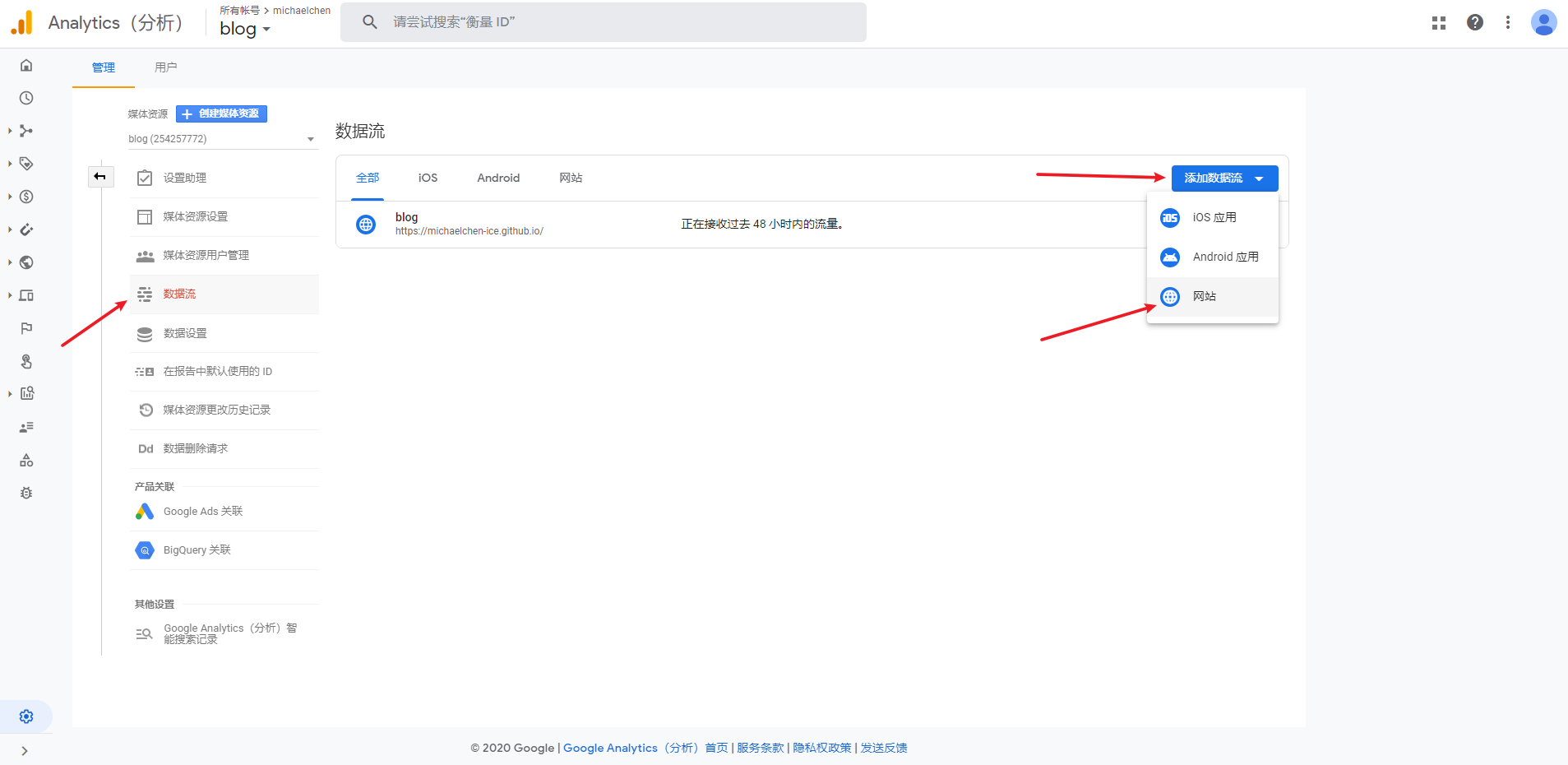Select the 全部 streams tab

click(368, 178)
